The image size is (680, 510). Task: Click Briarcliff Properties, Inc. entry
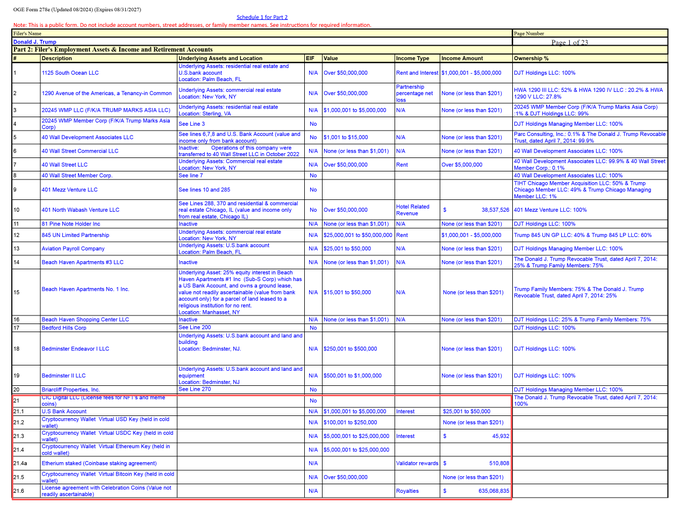pos(71,389)
